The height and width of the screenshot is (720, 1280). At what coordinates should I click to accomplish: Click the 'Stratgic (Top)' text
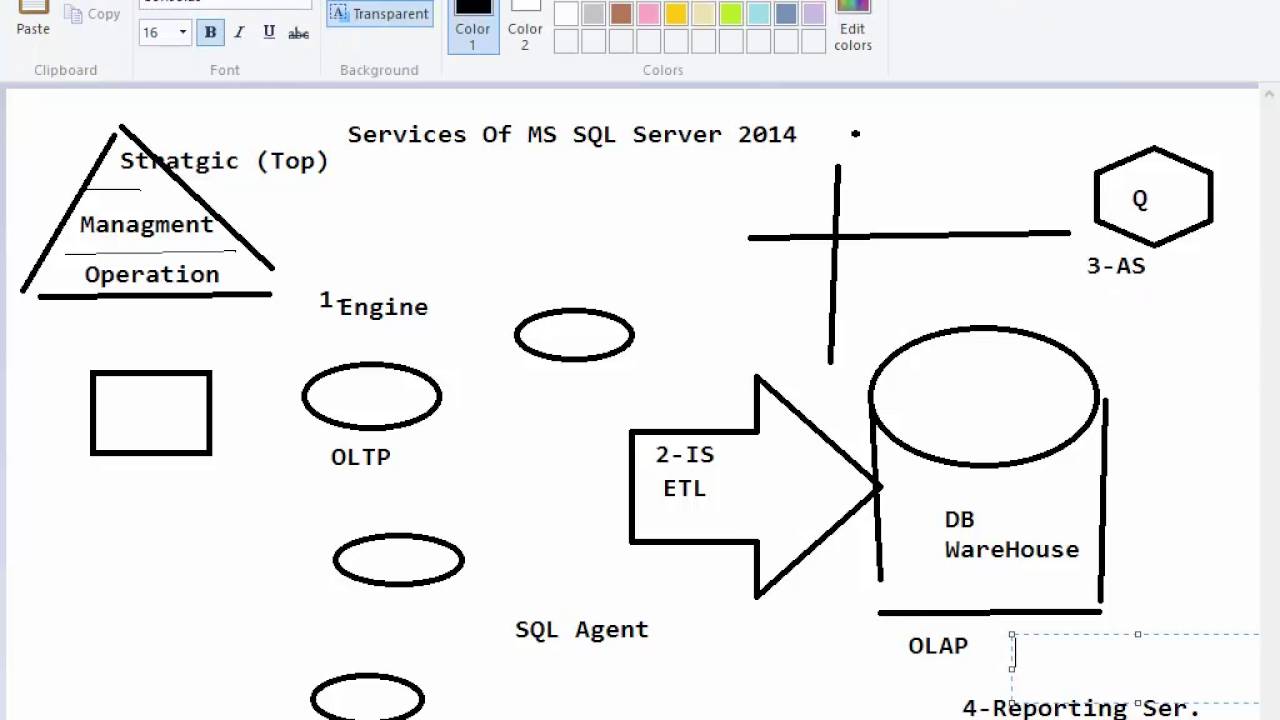pyautogui.click(x=224, y=161)
